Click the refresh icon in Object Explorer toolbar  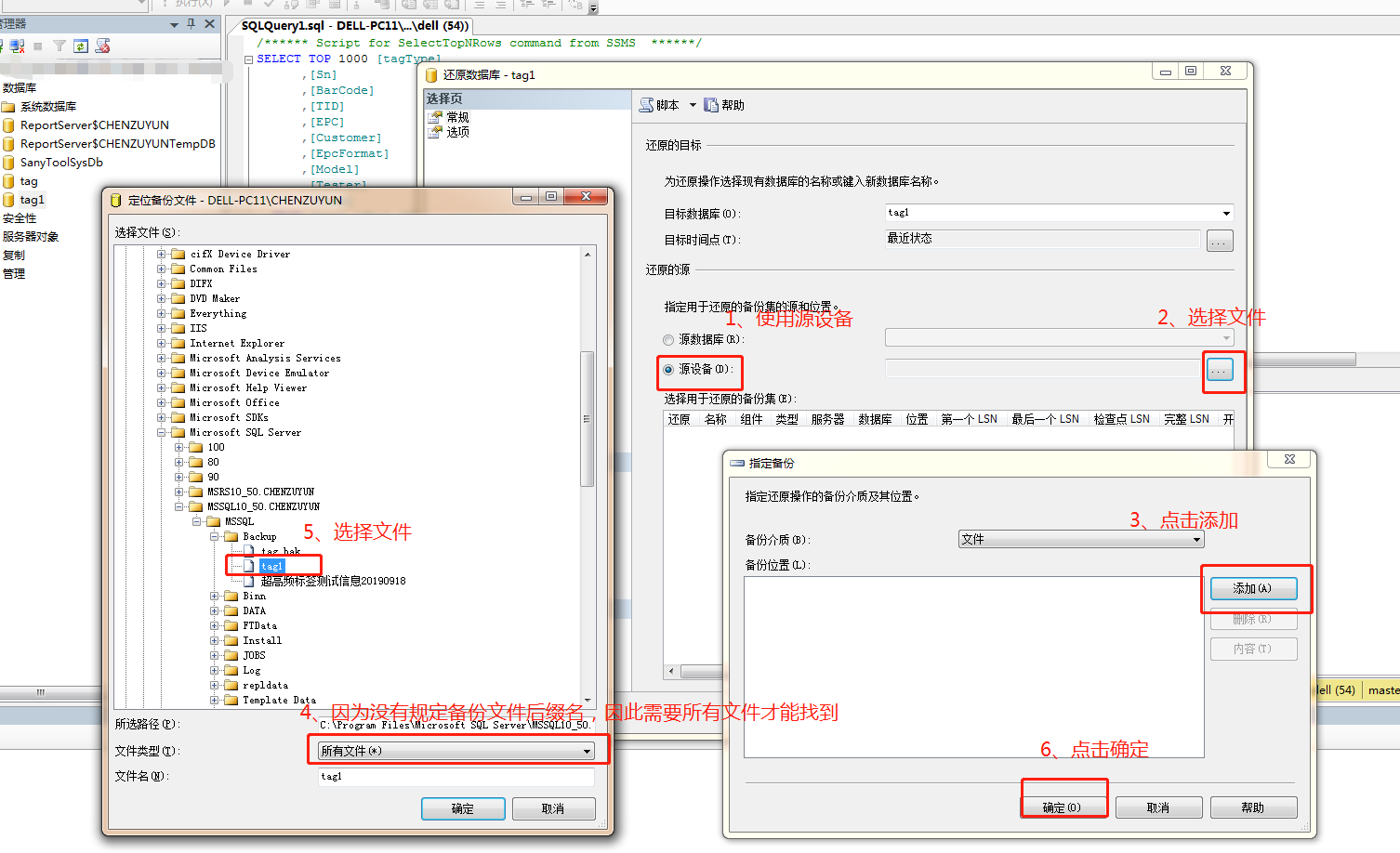[81, 46]
